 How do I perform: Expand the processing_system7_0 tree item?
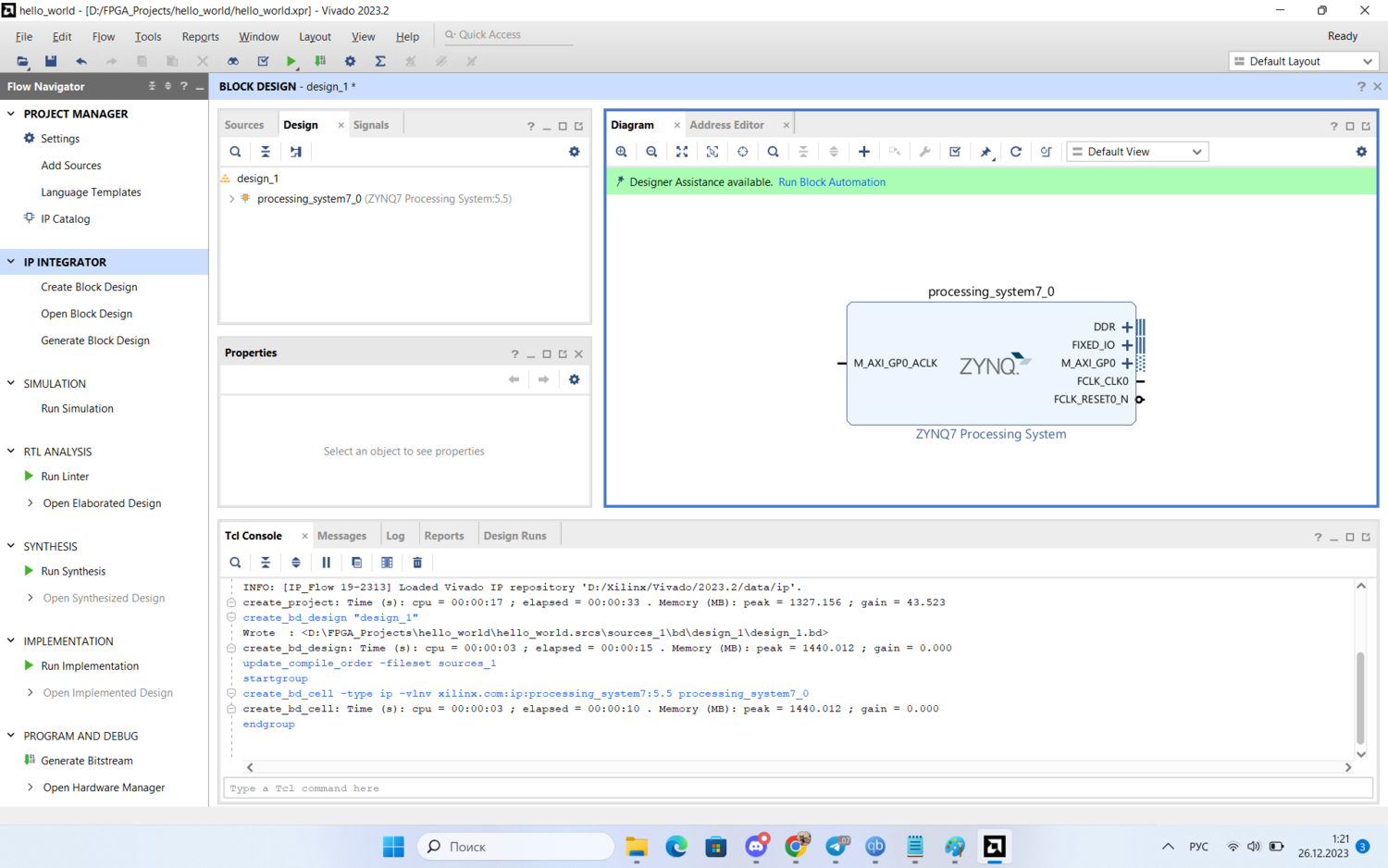coord(231,199)
